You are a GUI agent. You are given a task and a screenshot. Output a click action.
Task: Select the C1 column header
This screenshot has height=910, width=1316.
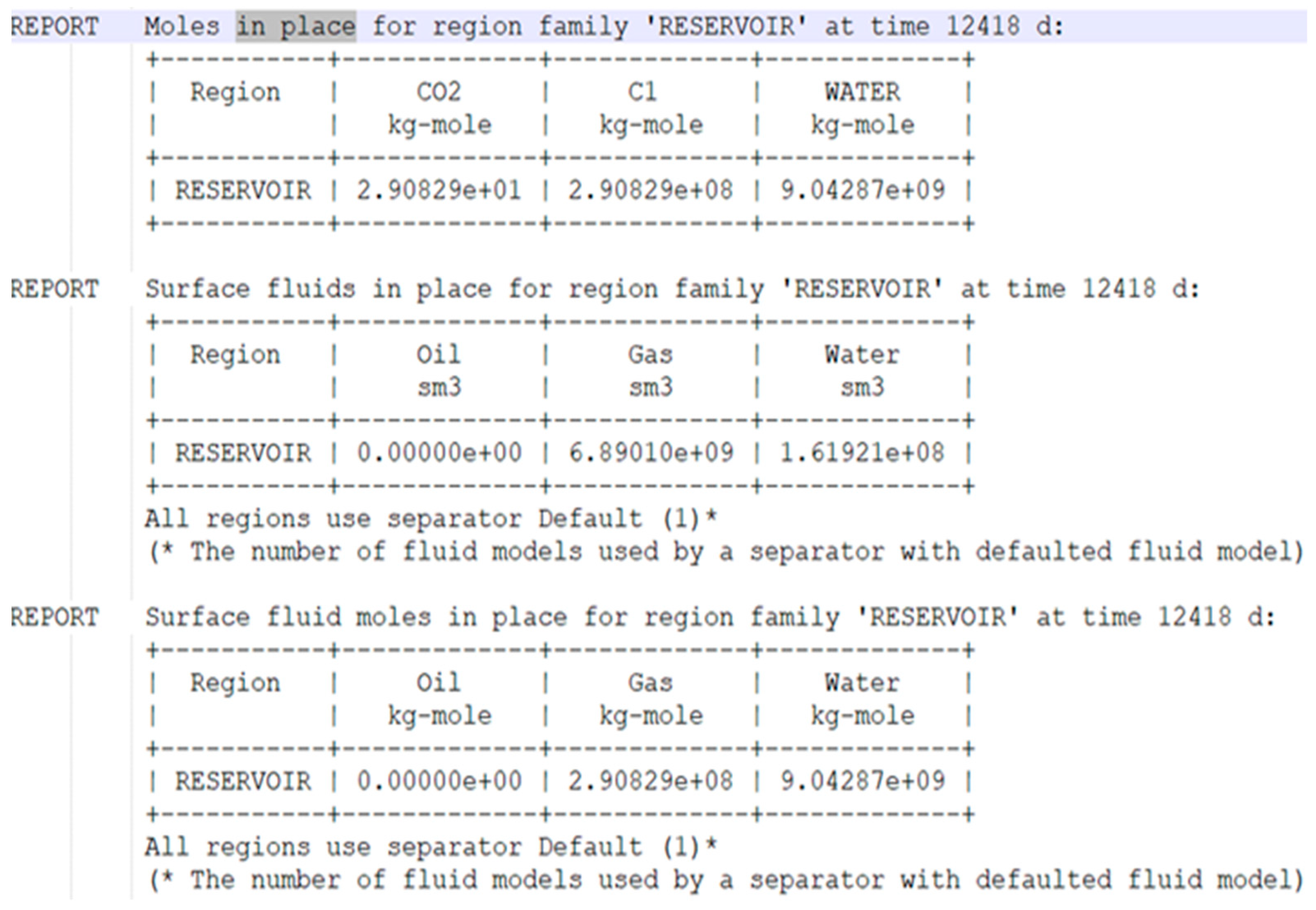click(642, 92)
